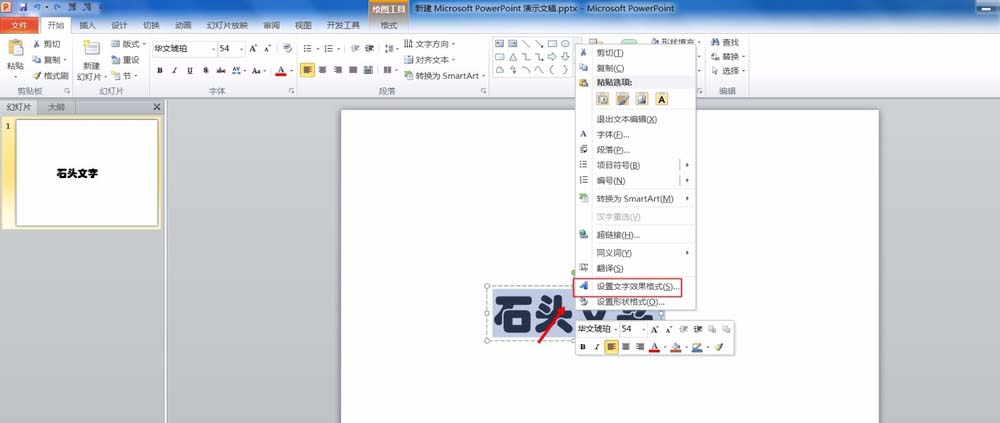Click mini toolbar shape fill color bucket

click(676, 347)
